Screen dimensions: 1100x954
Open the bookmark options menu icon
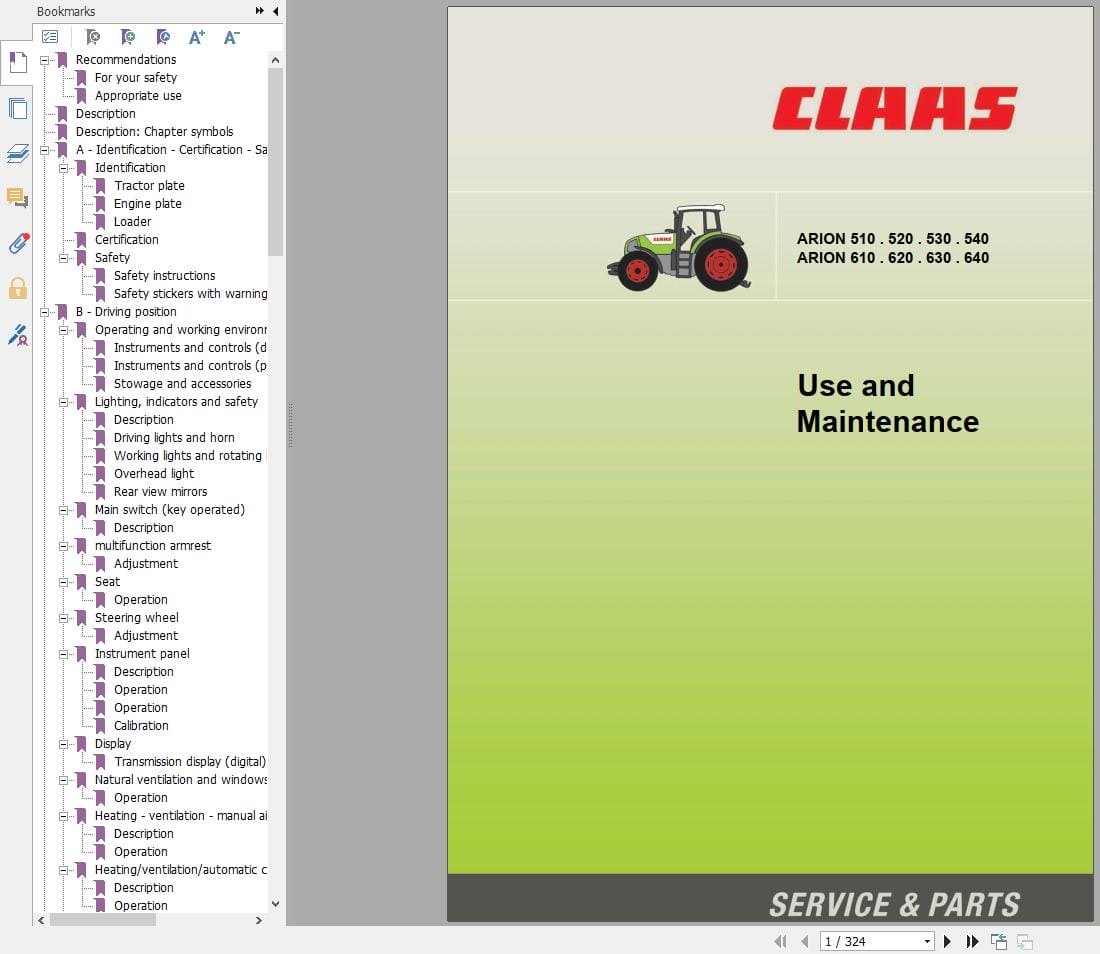(50, 36)
